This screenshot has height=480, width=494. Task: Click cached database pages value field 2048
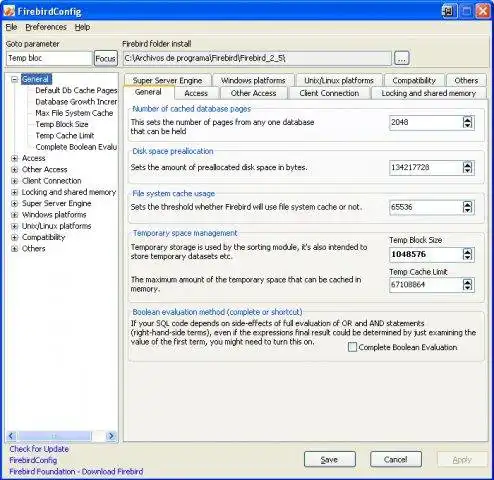point(426,122)
